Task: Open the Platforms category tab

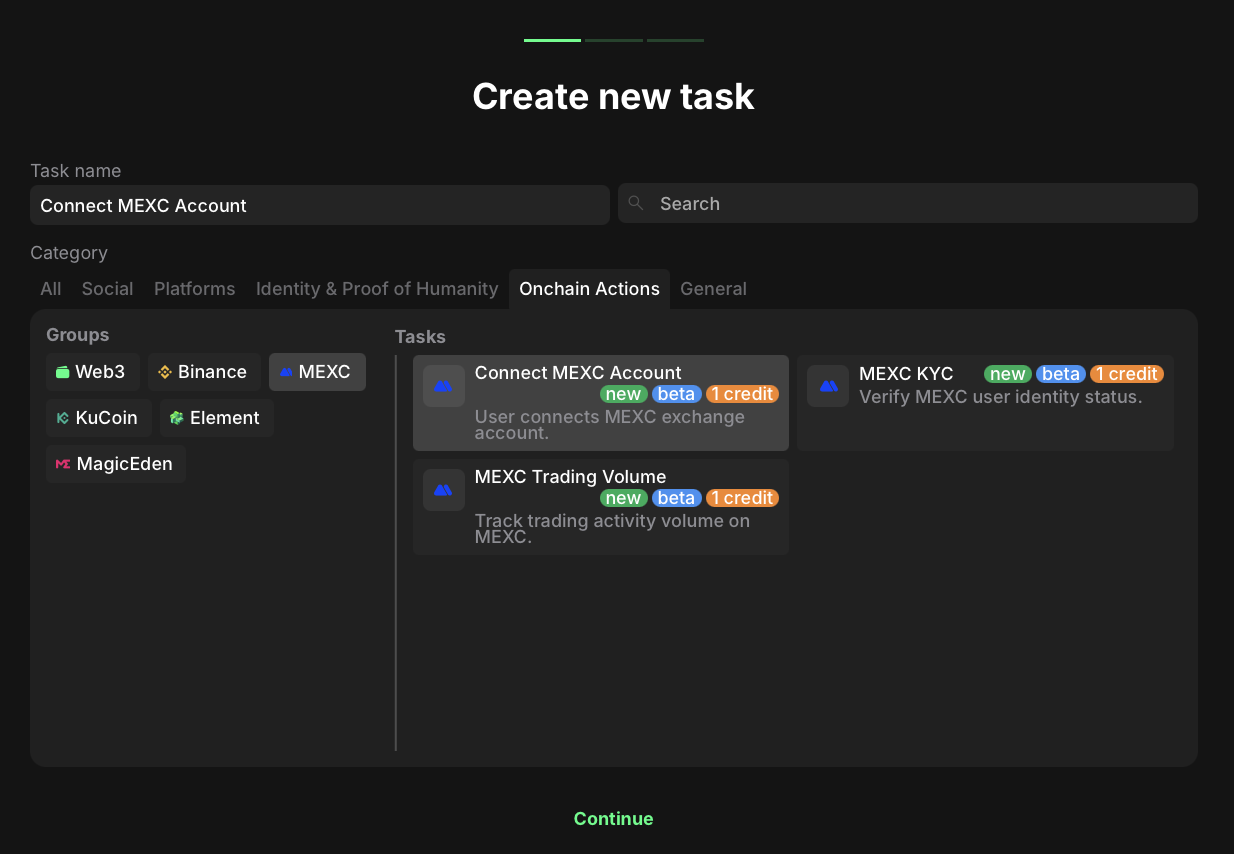Action: tap(194, 289)
